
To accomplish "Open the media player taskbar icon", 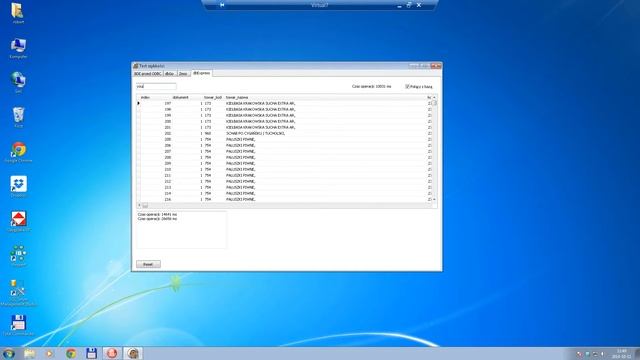I will pyautogui.click(x=49, y=353).
